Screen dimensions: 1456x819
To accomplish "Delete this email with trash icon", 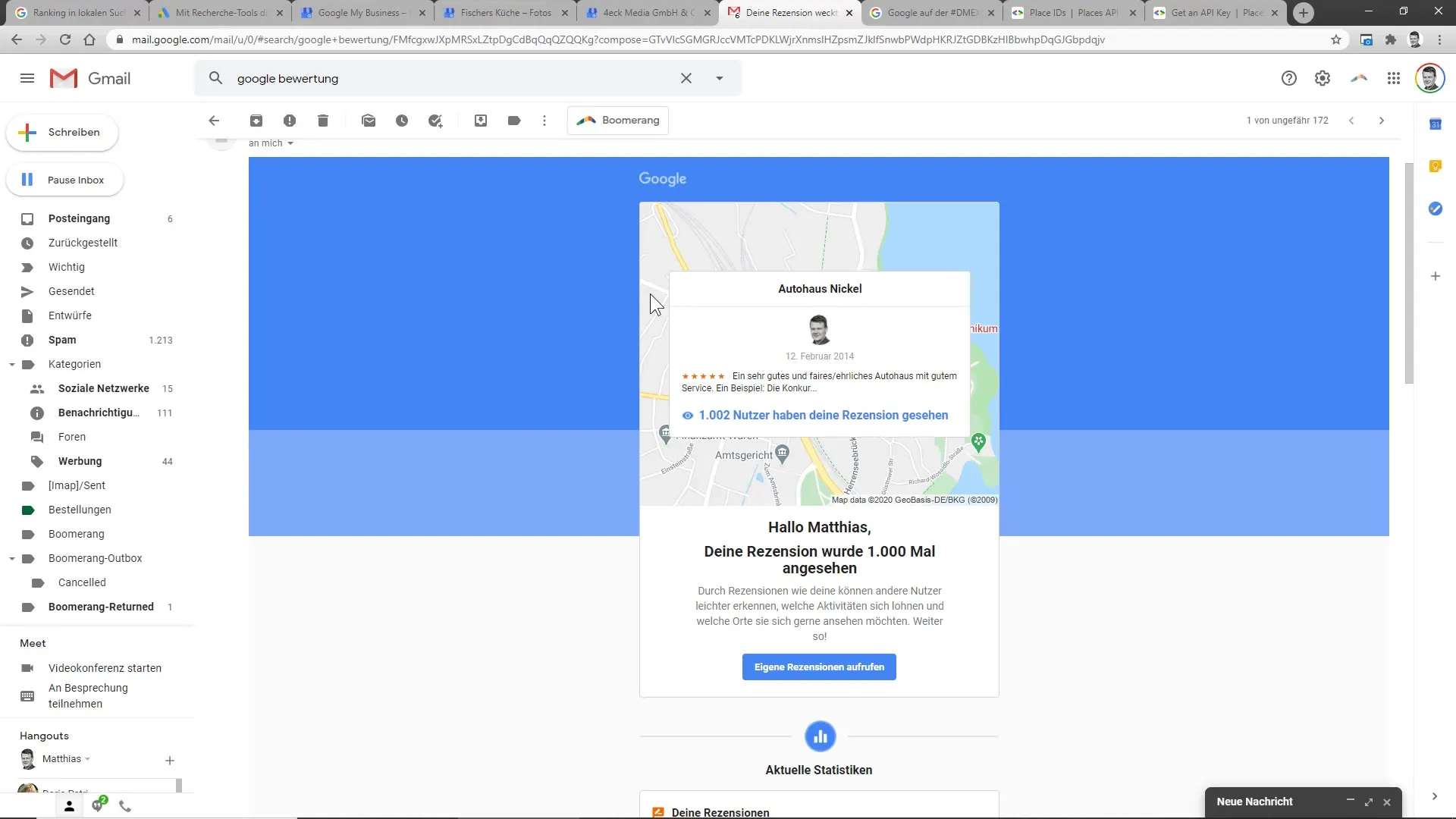I will (323, 121).
